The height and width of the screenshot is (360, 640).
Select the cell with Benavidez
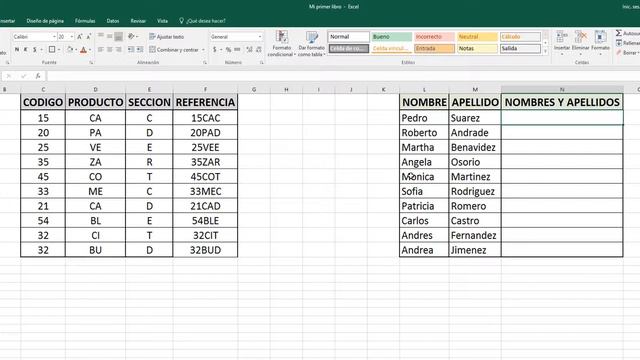tap(475, 147)
